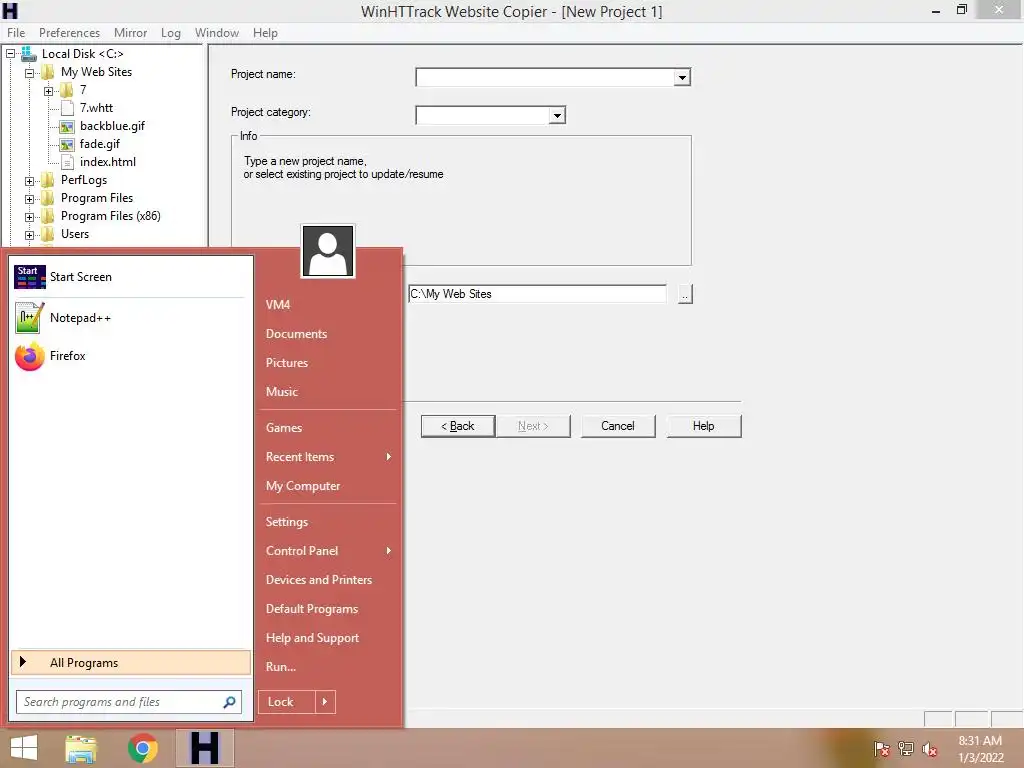Click the Windows Start button
Image resolution: width=1024 pixels, height=768 pixels.
click(x=24, y=748)
